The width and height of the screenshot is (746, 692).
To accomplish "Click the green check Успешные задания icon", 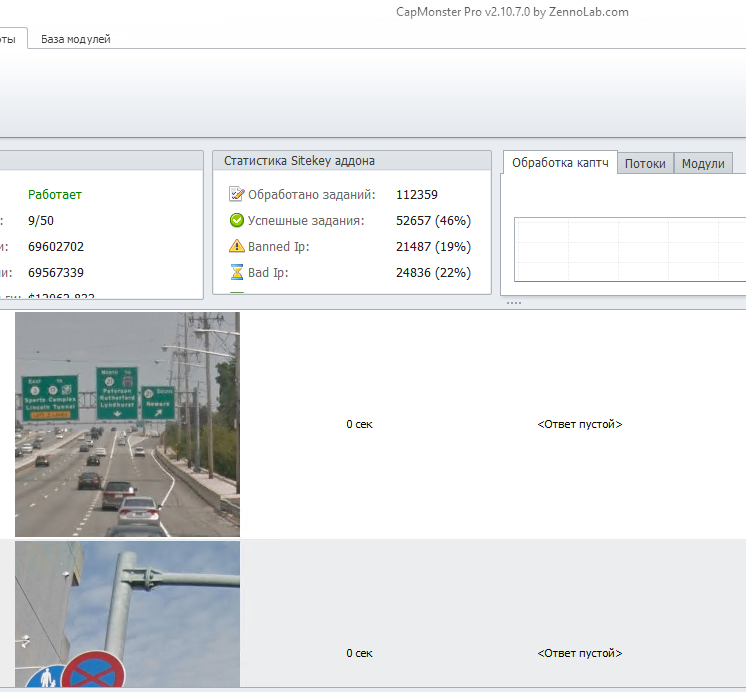I will coord(236,220).
